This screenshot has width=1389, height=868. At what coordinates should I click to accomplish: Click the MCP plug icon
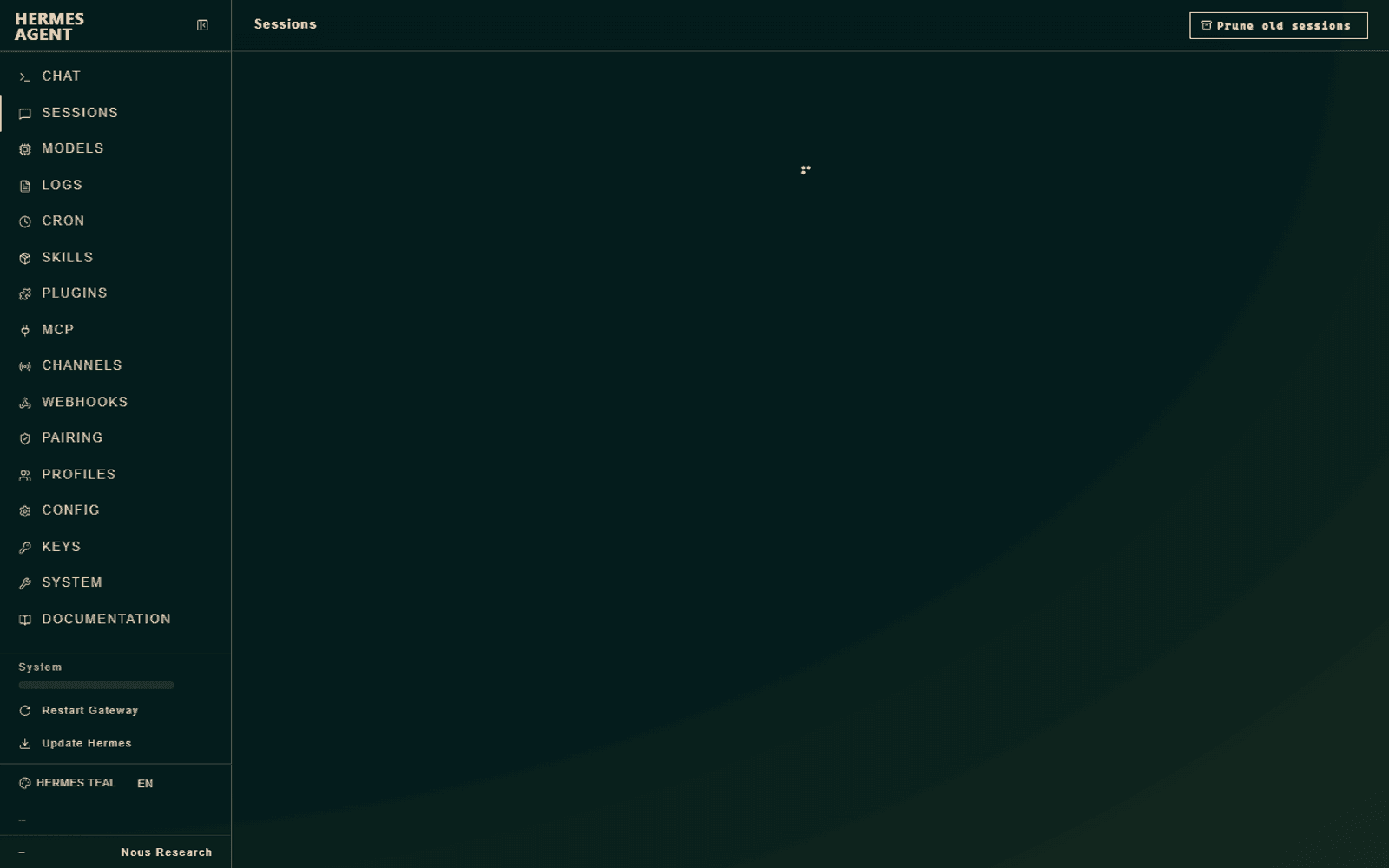(x=25, y=331)
